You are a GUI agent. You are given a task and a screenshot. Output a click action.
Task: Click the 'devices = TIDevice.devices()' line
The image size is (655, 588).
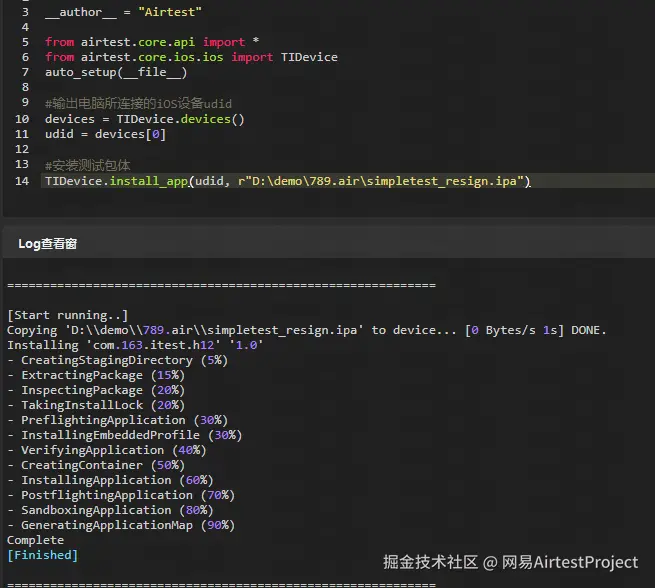[x=145, y=119]
